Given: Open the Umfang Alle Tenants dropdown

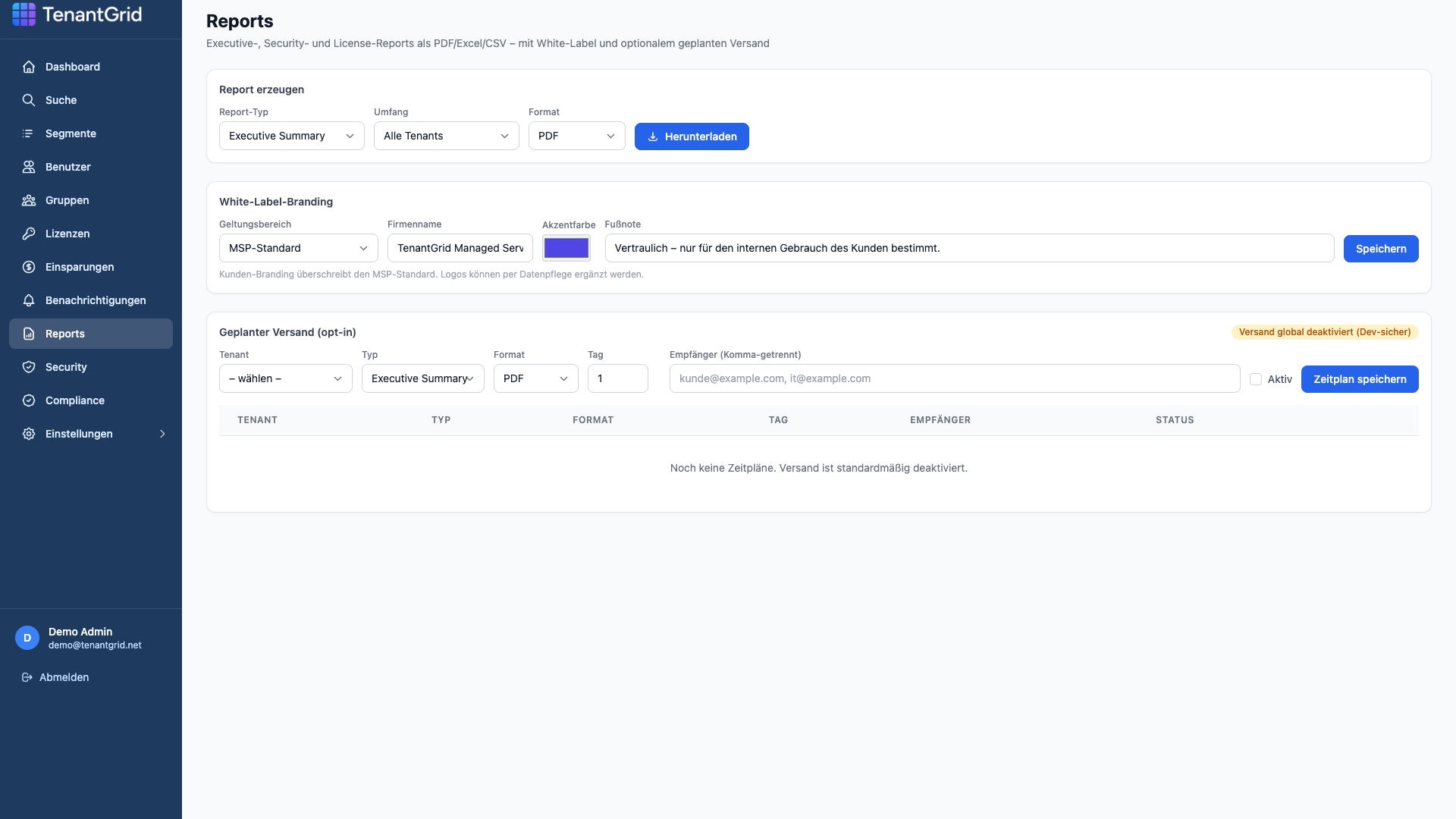Looking at the screenshot, I should [447, 136].
